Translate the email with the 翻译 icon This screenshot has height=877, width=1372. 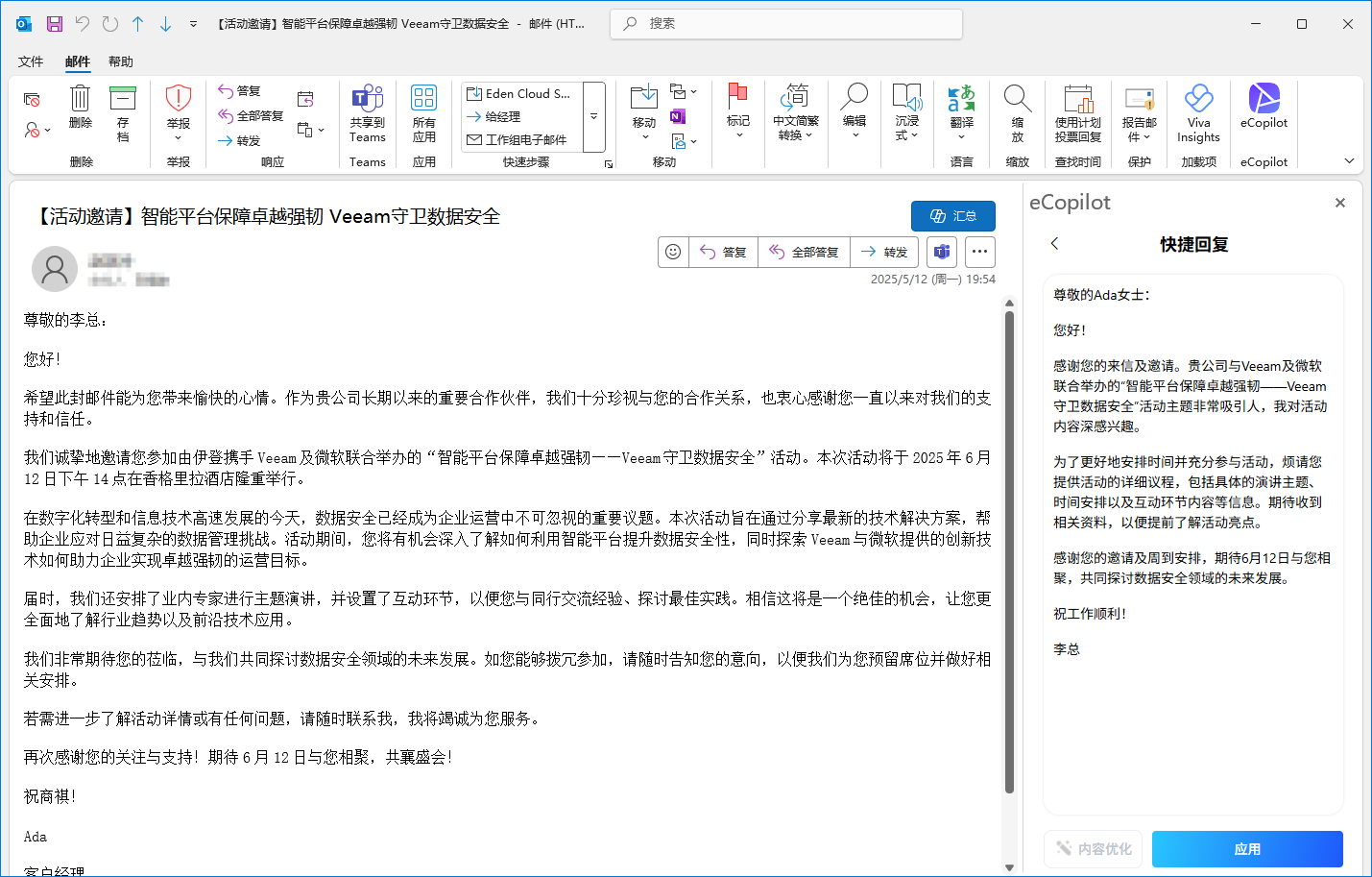click(x=962, y=113)
